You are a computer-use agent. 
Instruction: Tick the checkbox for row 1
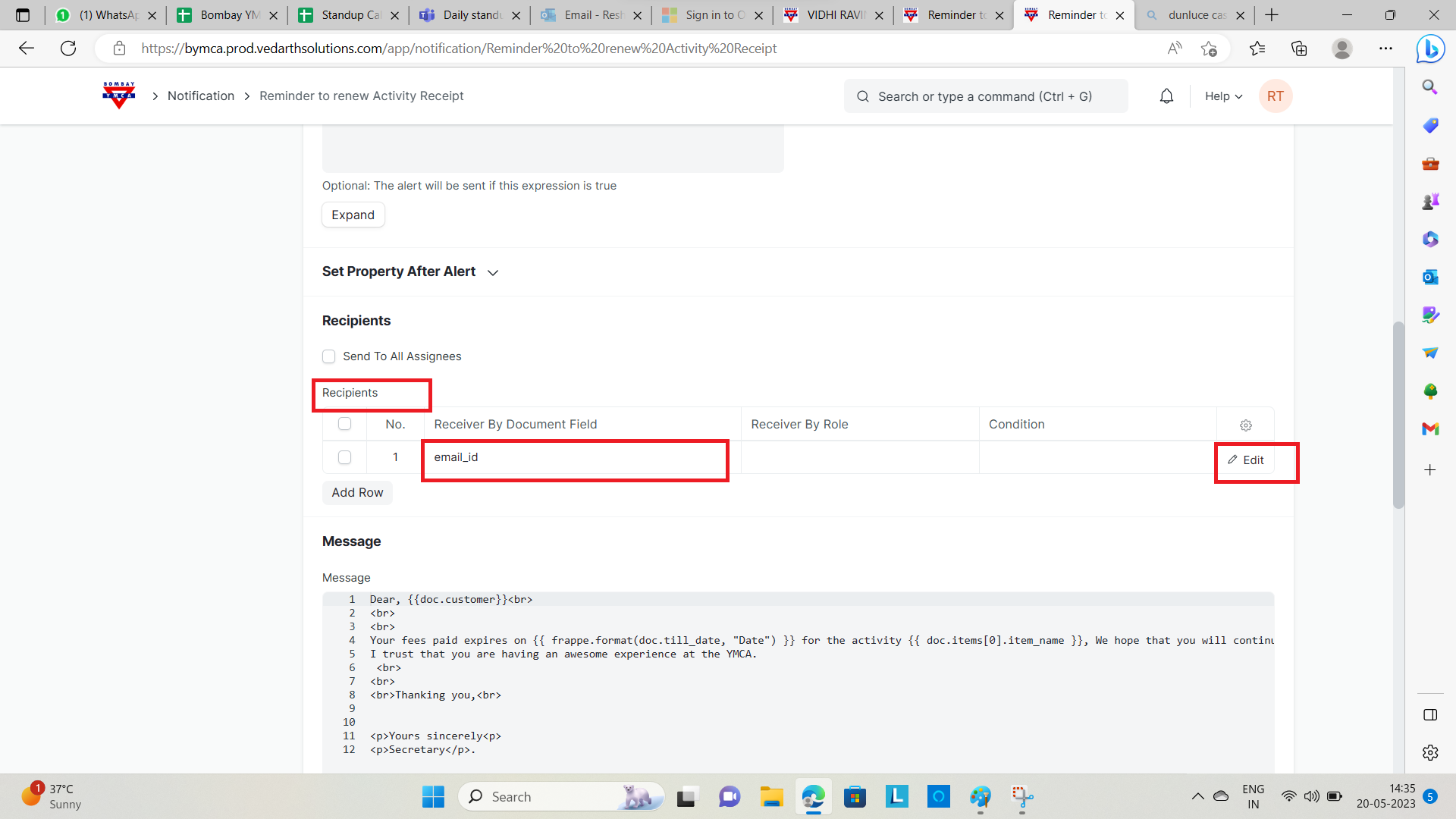[x=344, y=457]
